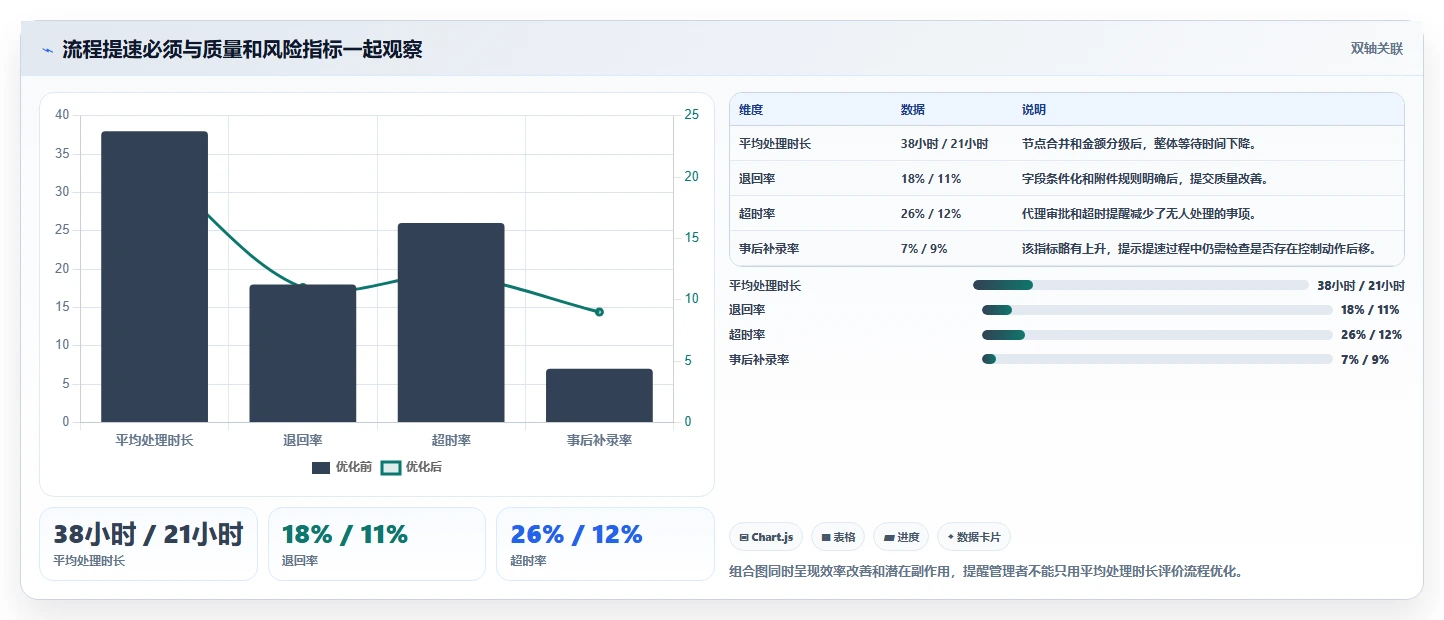The height and width of the screenshot is (620, 1444).
Task: Click the 超时率 x-axis label
Action: [x=451, y=440]
